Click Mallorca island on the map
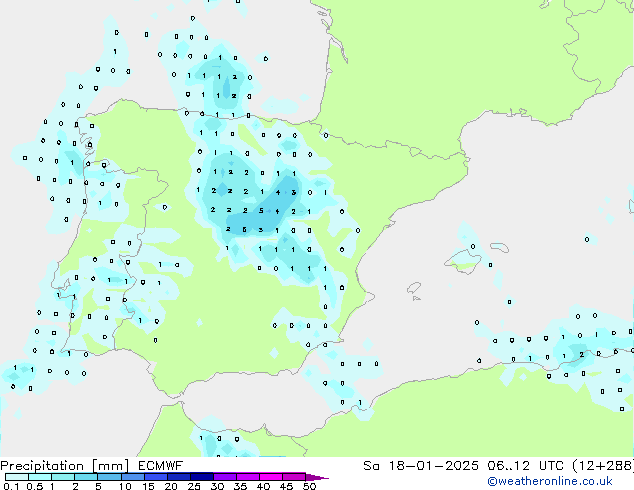 click(462, 260)
